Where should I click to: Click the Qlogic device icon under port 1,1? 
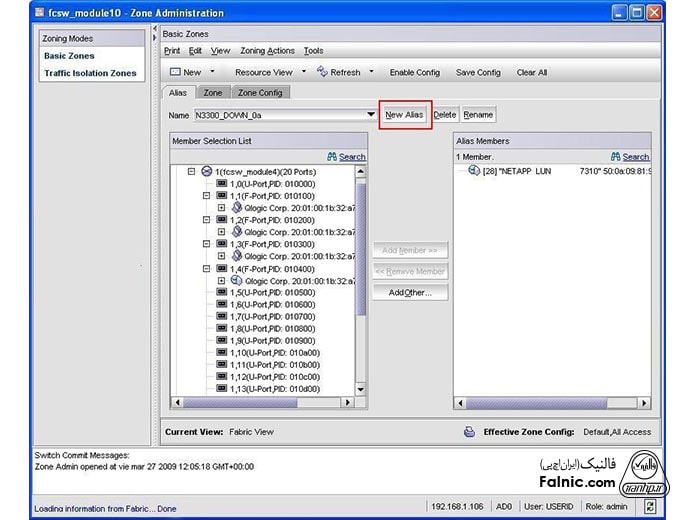coord(236,208)
